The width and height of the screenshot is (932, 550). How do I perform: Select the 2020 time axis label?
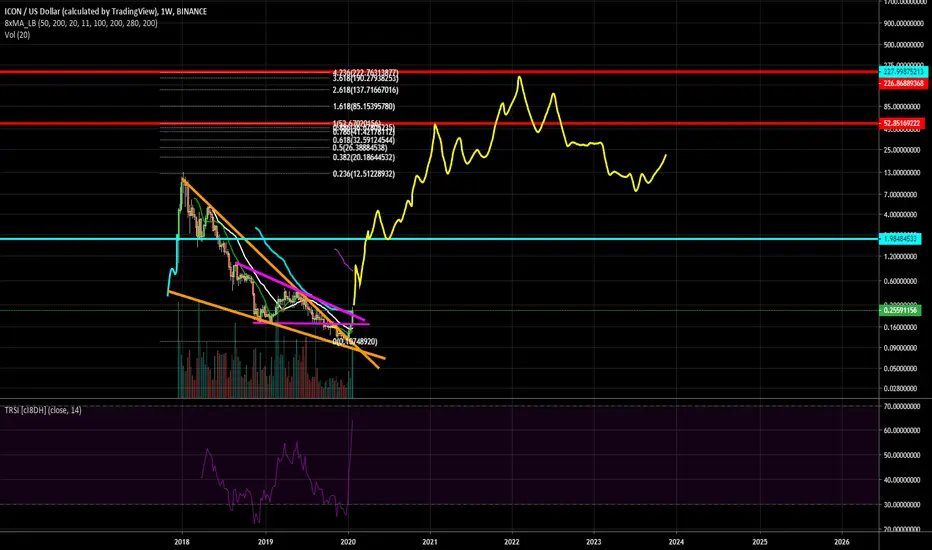(x=348, y=542)
